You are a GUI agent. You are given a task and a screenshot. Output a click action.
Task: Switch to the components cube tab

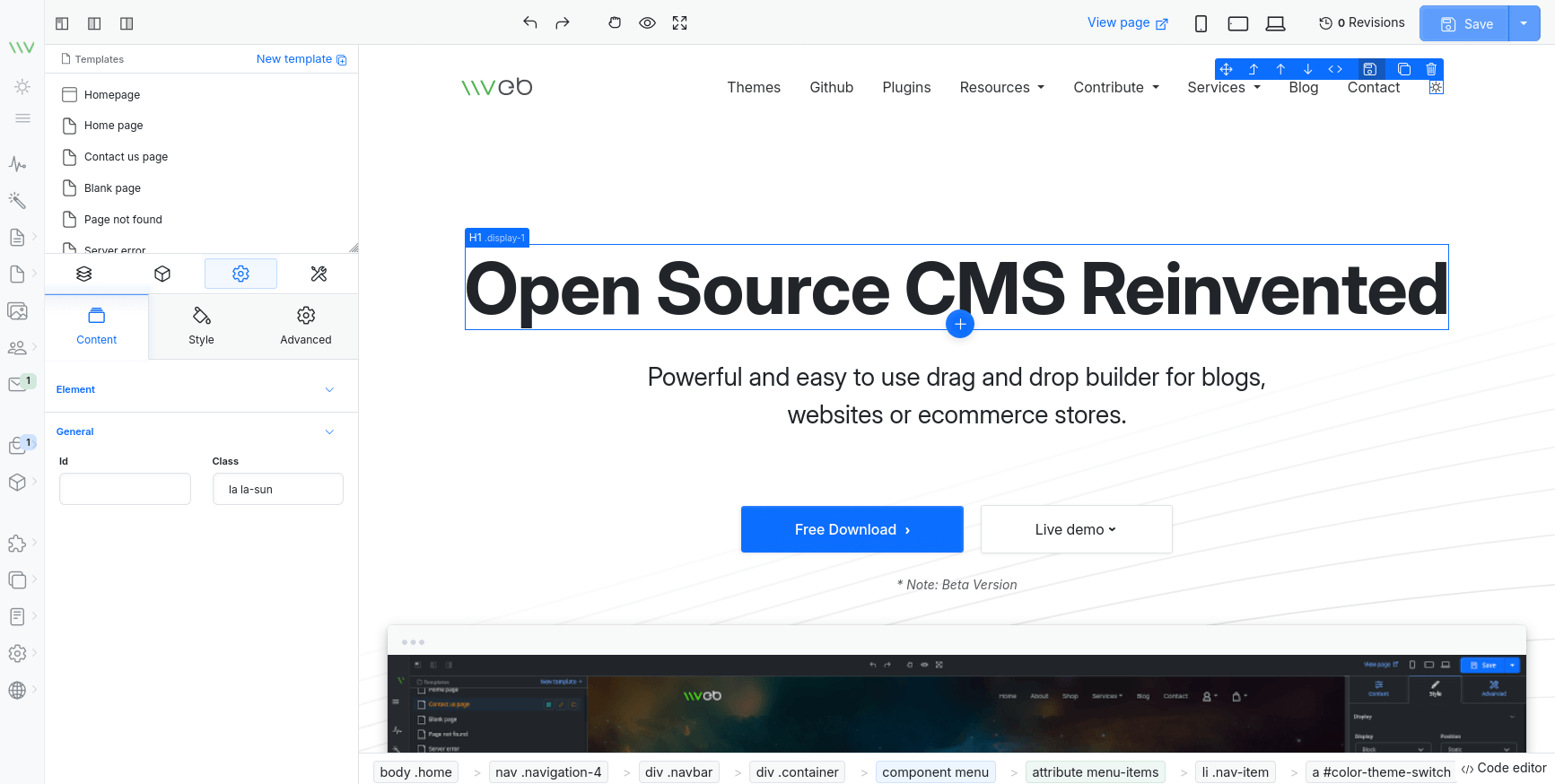click(x=162, y=274)
